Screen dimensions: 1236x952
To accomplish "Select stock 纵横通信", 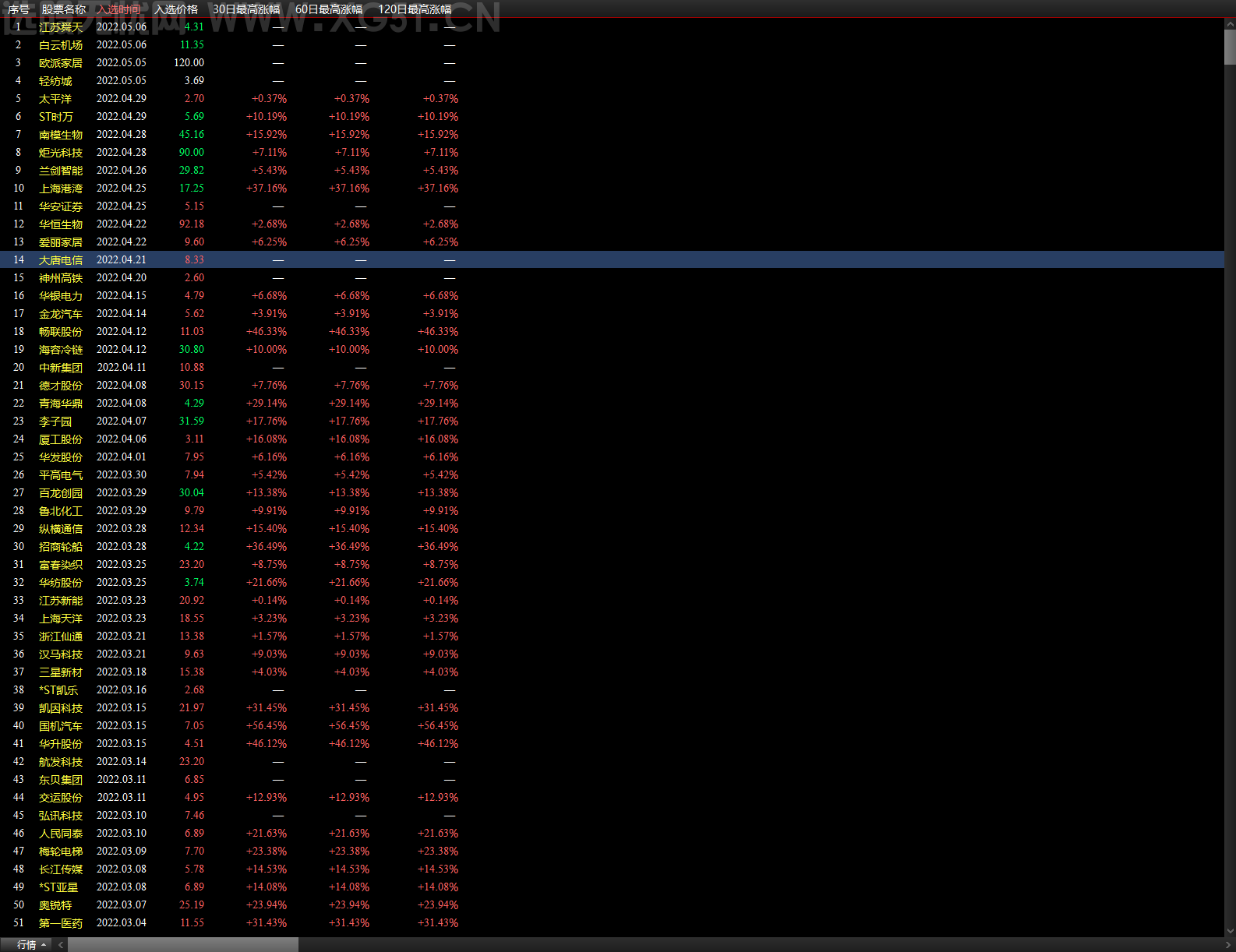I will coord(61,529).
